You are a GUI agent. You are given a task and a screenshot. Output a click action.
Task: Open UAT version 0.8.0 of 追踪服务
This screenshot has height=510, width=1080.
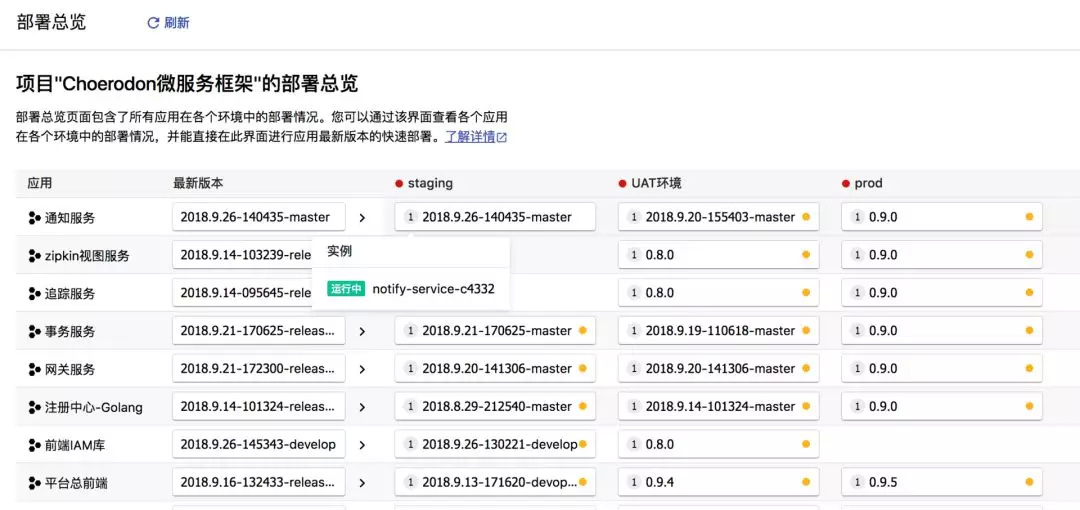[718, 292]
